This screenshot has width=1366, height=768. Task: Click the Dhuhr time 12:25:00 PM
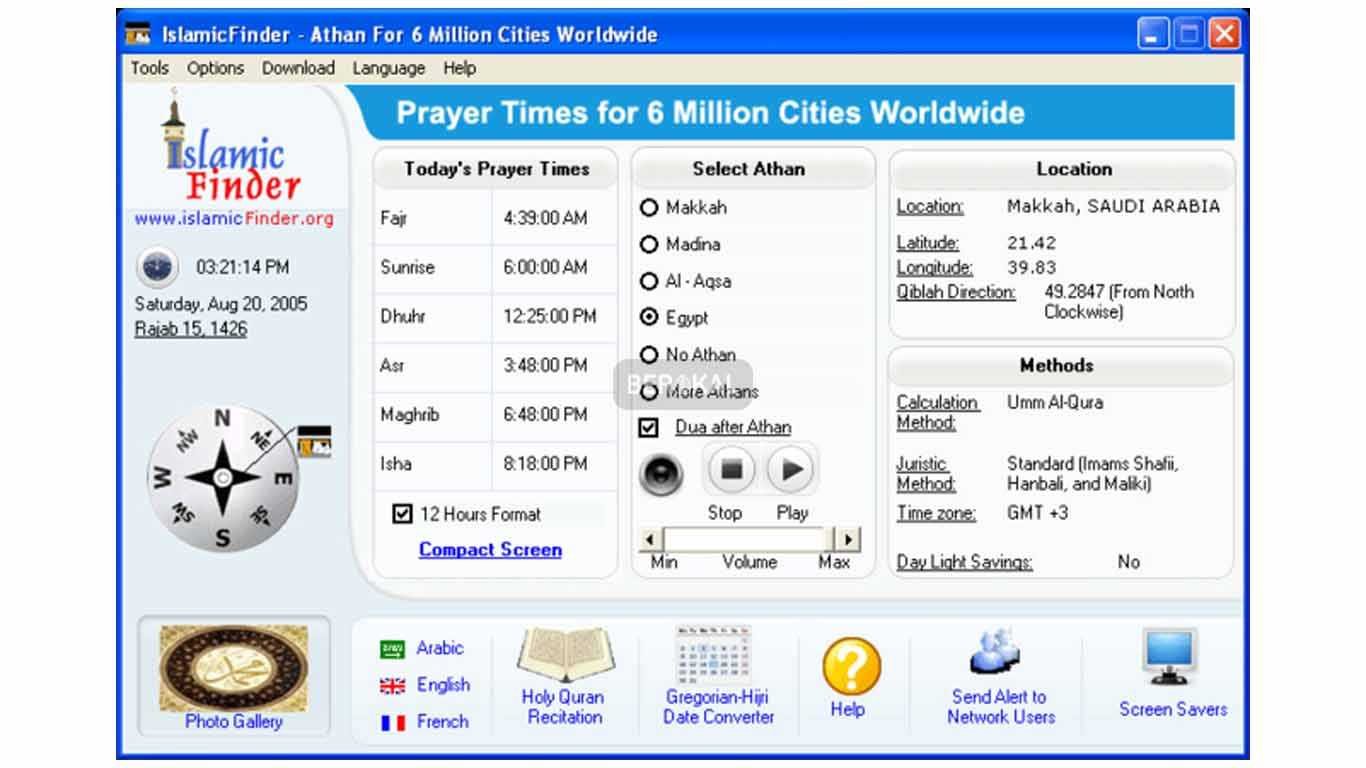tap(549, 316)
